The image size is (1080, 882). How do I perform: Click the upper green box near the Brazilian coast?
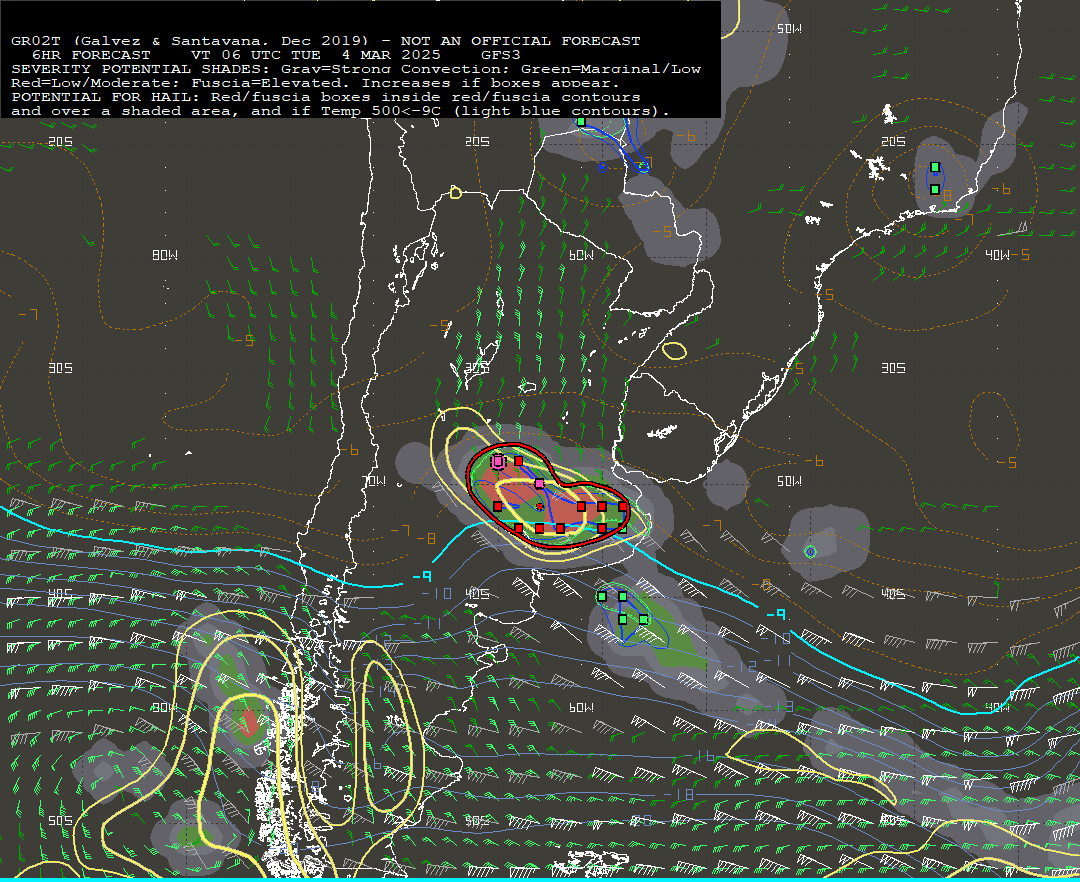click(x=935, y=167)
